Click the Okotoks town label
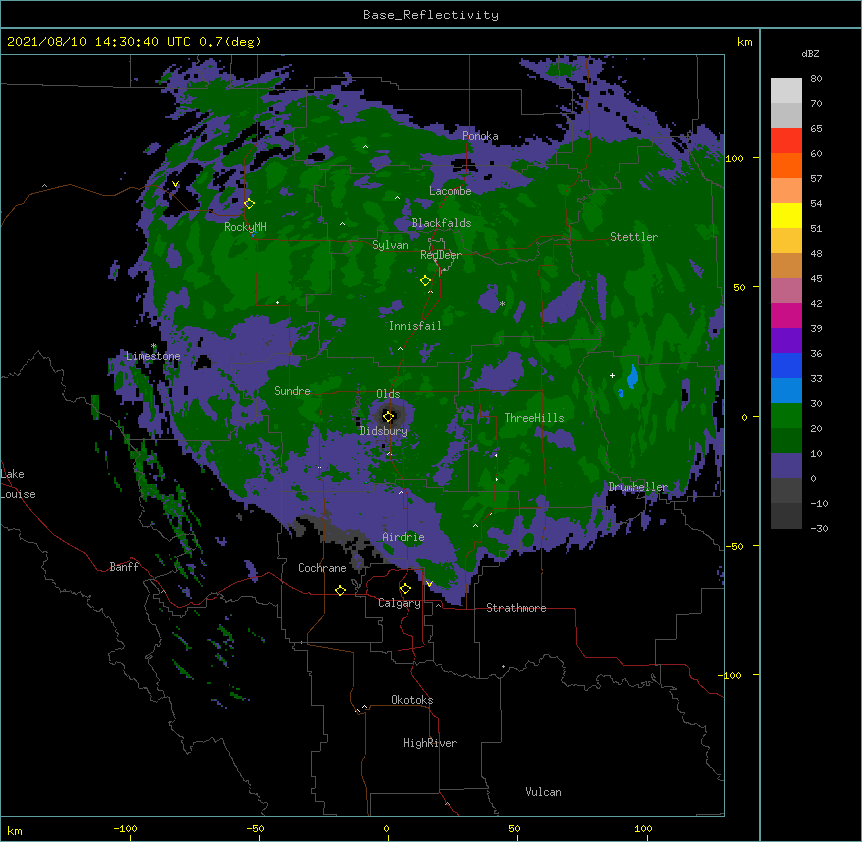Screen dimensions: 862x842 tap(412, 700)
